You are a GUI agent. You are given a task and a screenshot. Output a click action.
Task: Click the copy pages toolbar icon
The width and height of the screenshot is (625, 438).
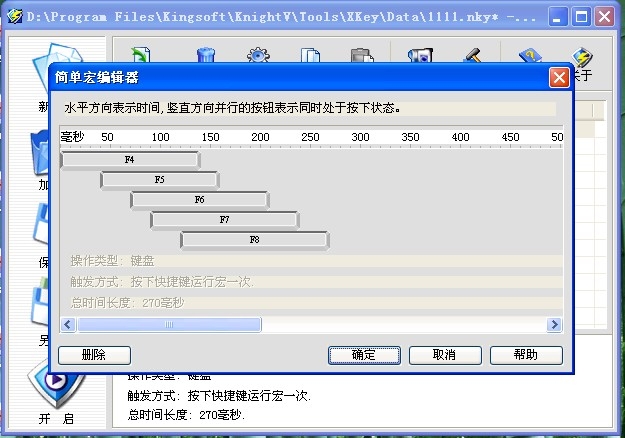tap(311, 55)
